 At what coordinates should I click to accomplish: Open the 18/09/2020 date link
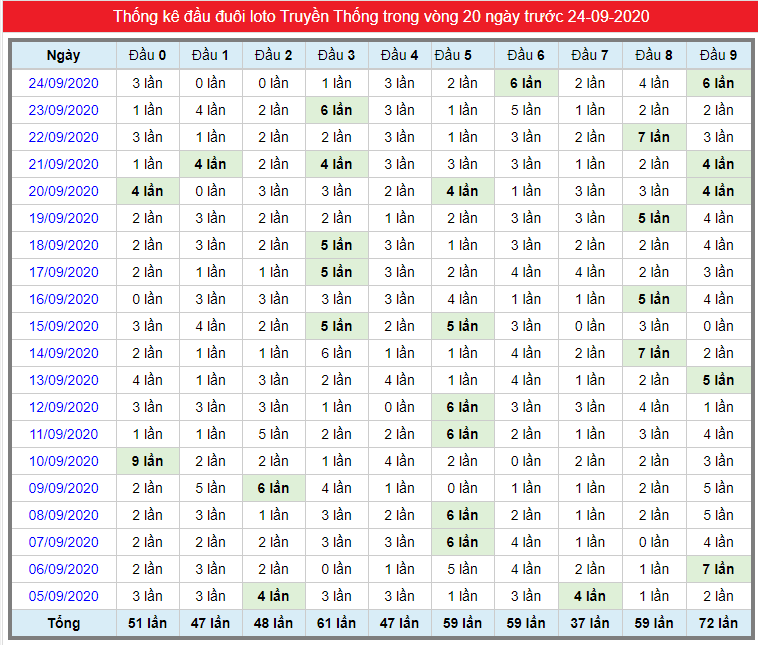[63, 245]
